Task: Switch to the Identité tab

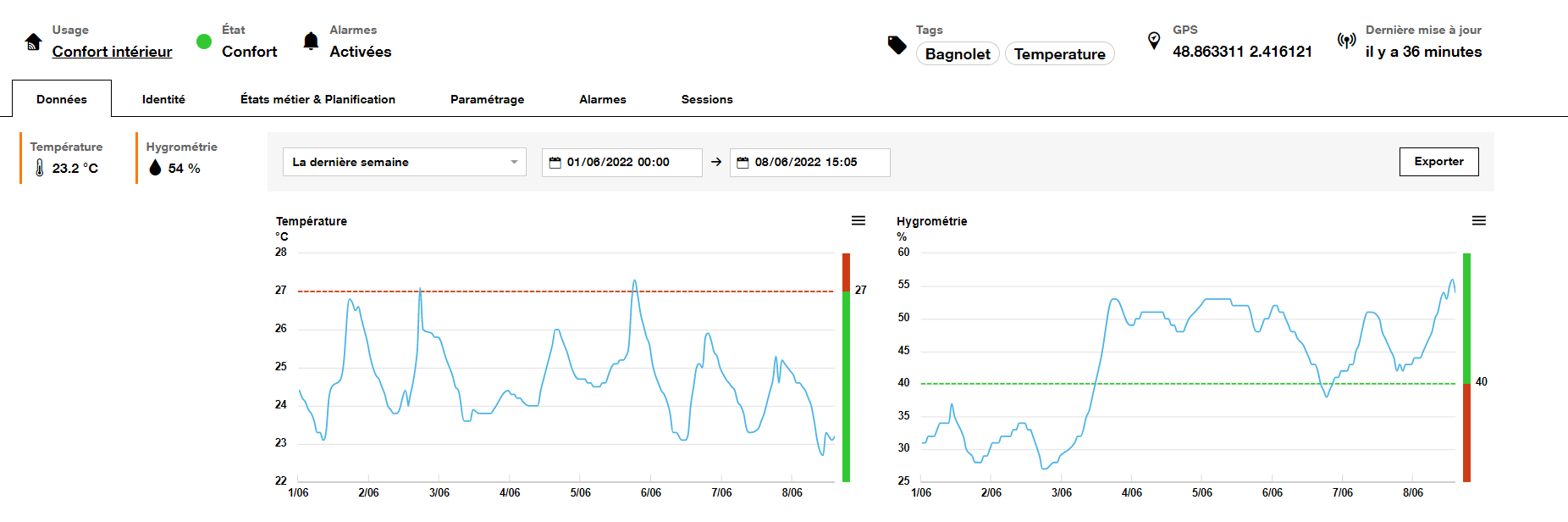Action: point(163,99)
